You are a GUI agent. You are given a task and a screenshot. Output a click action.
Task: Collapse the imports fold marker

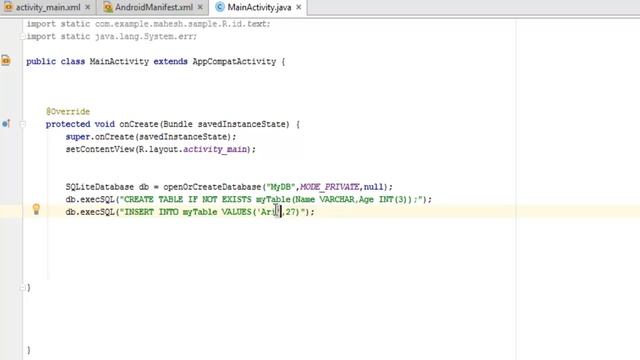tap(22, 37)
